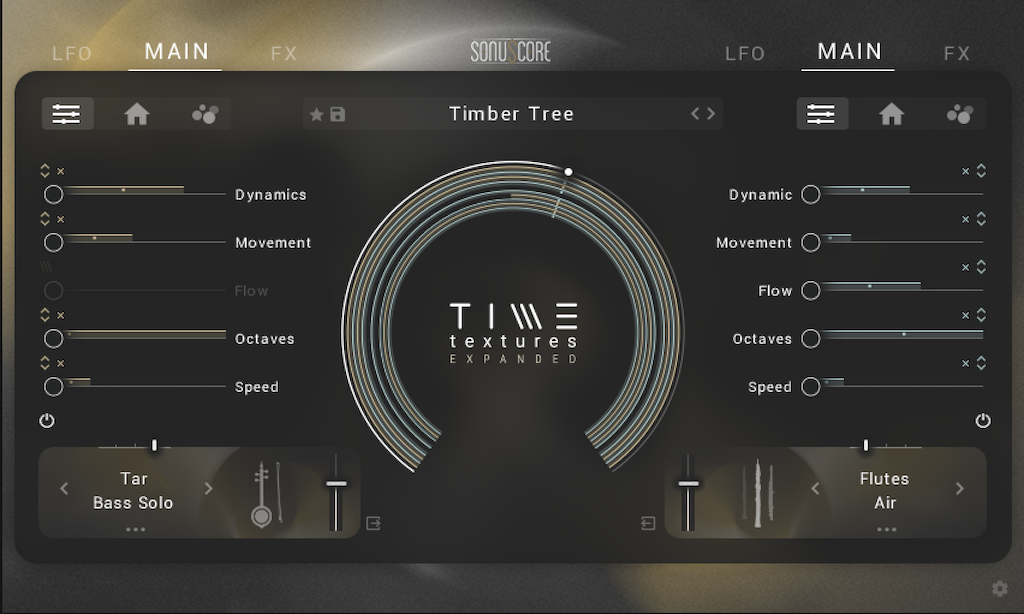This screenshot has width=1024, height=614.
Task: Toggle right Movement circle button
Action: pos(810,242)
